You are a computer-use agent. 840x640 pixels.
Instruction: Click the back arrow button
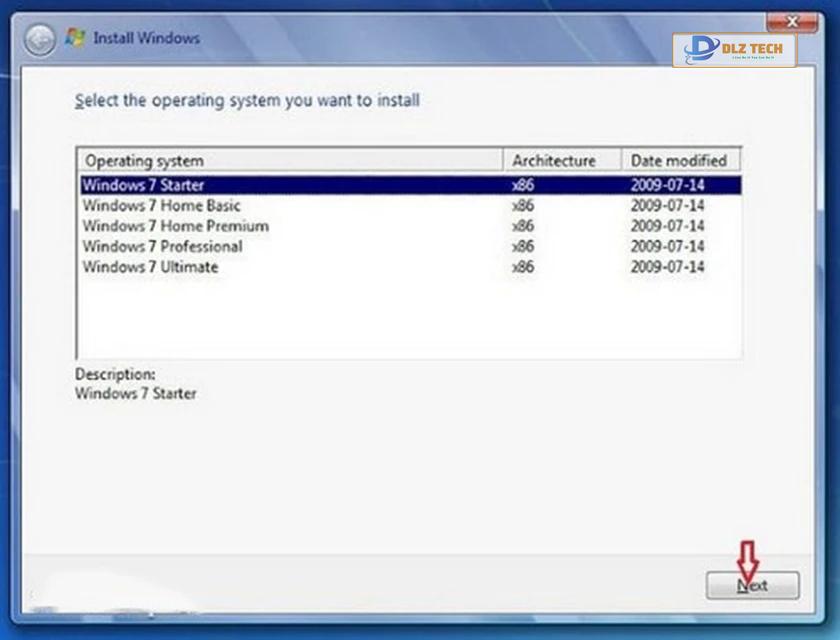39,40
